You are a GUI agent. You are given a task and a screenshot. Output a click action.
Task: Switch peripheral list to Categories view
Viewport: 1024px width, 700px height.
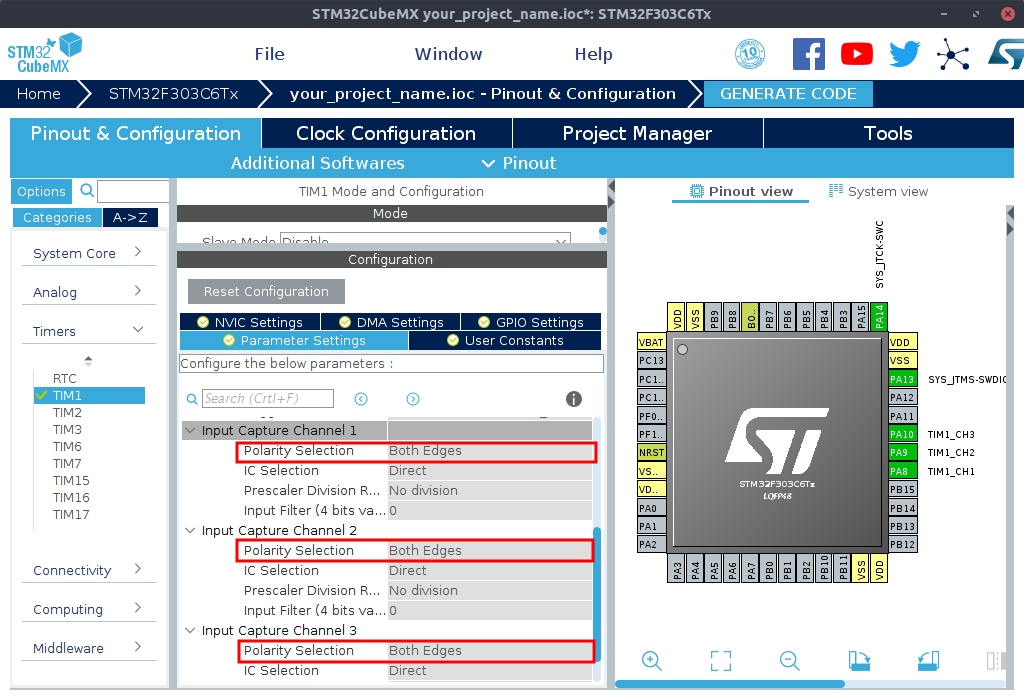pyautogui.click(x=57, y=217)
